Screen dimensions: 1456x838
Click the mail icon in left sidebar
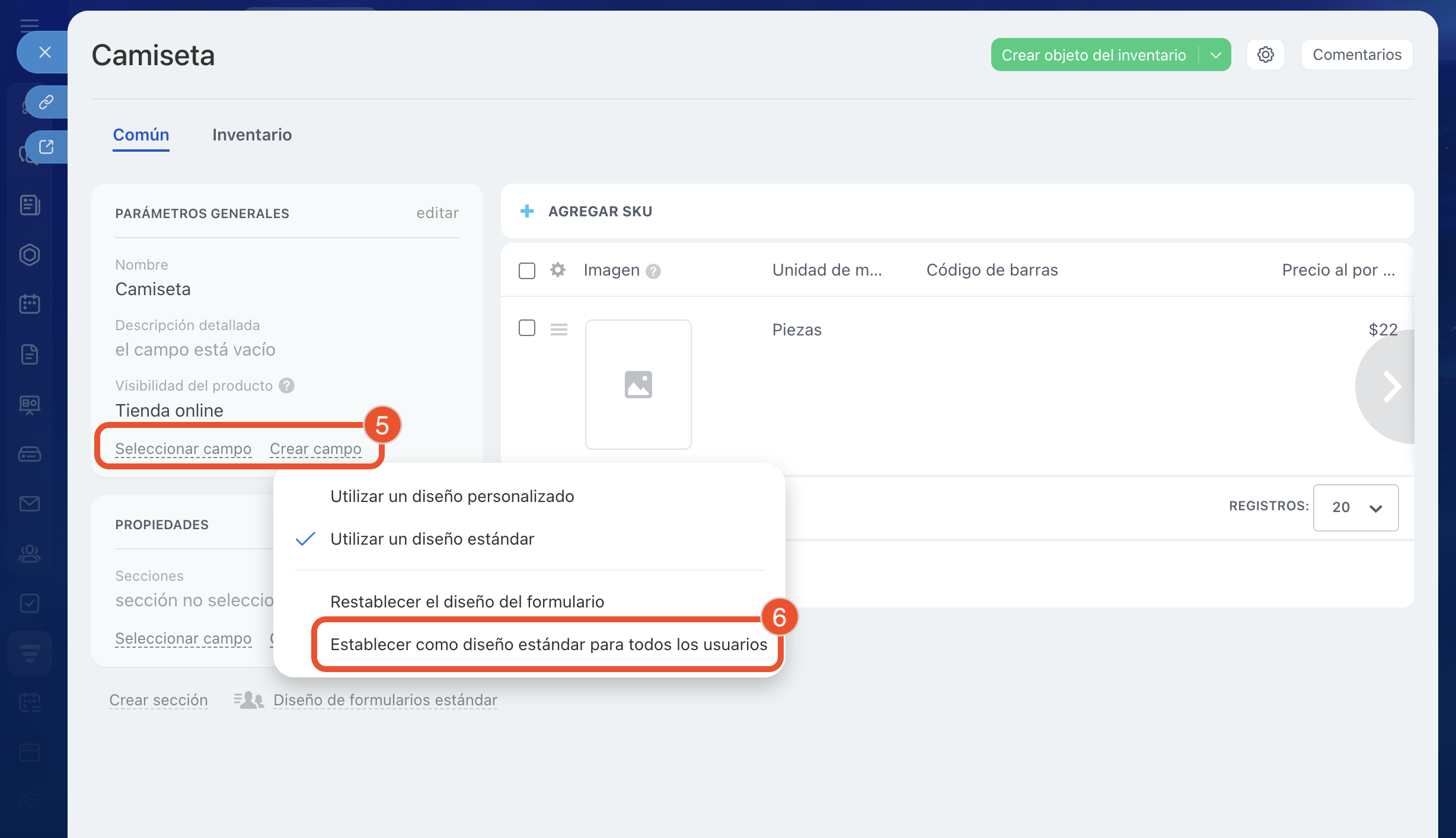coord(30,504)
